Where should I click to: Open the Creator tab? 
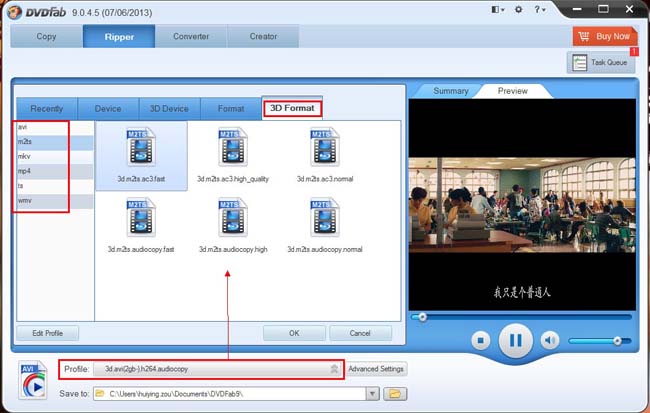(x=263, y=36)
